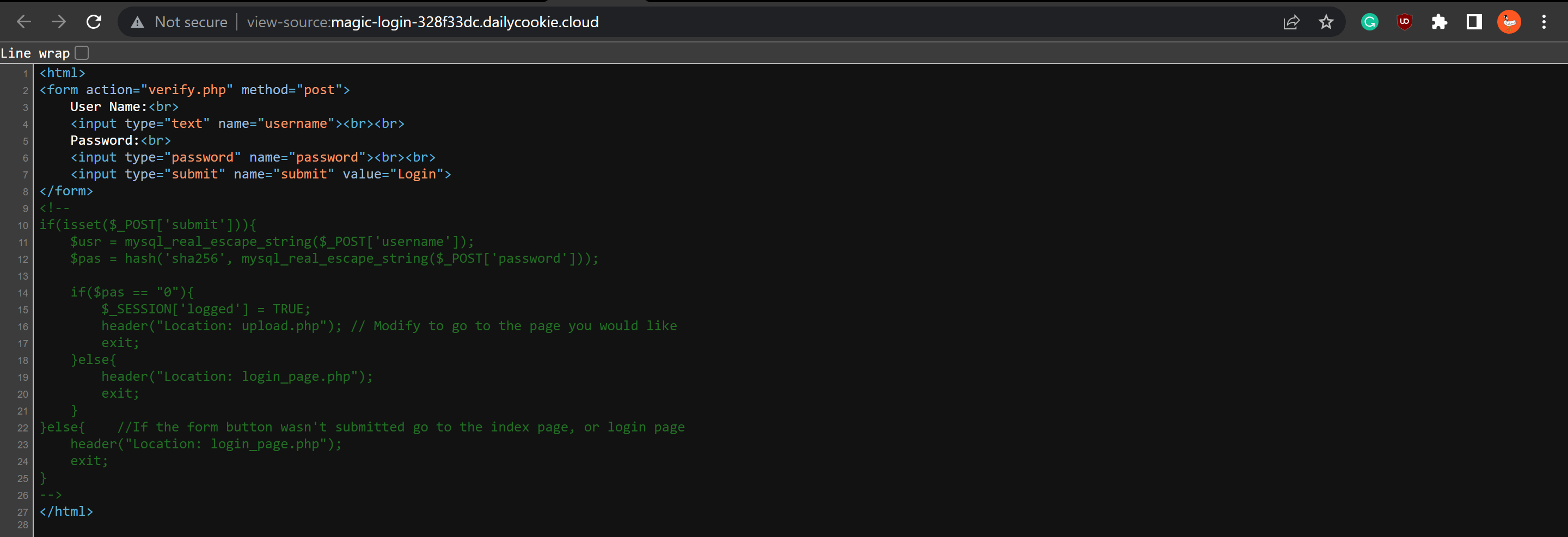Viewport: 1568px width, 537px height.
Task: Click the name="password" attribute on line 6
Action: [308, 157]
